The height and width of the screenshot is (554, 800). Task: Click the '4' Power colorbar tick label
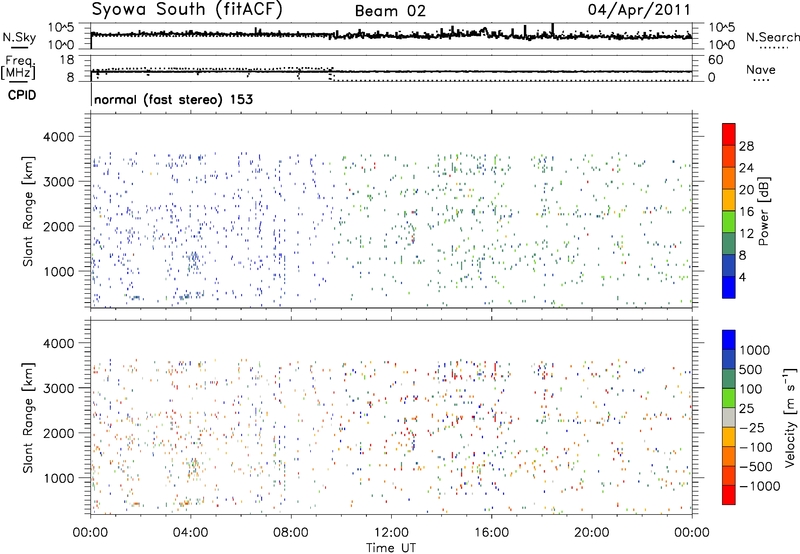743,277
